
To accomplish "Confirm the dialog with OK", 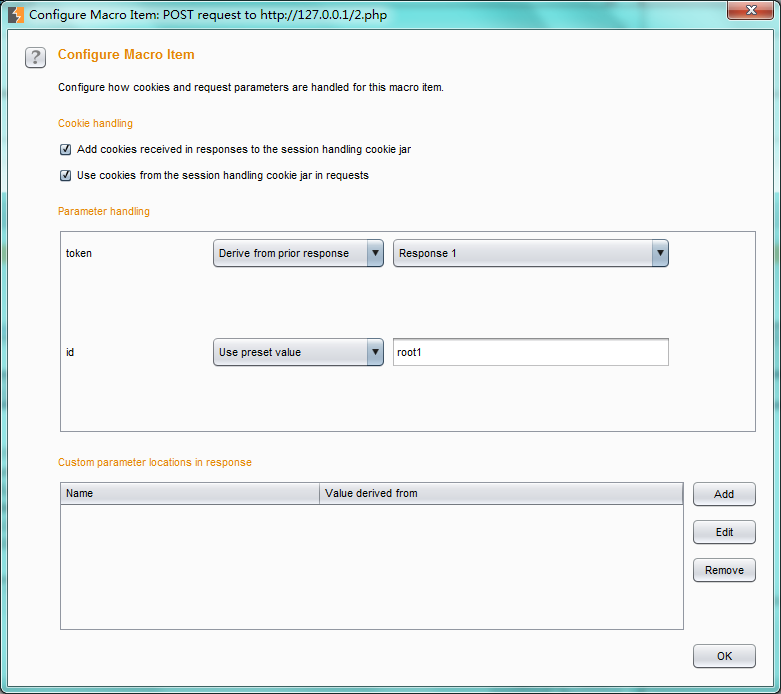I will 724,656.
